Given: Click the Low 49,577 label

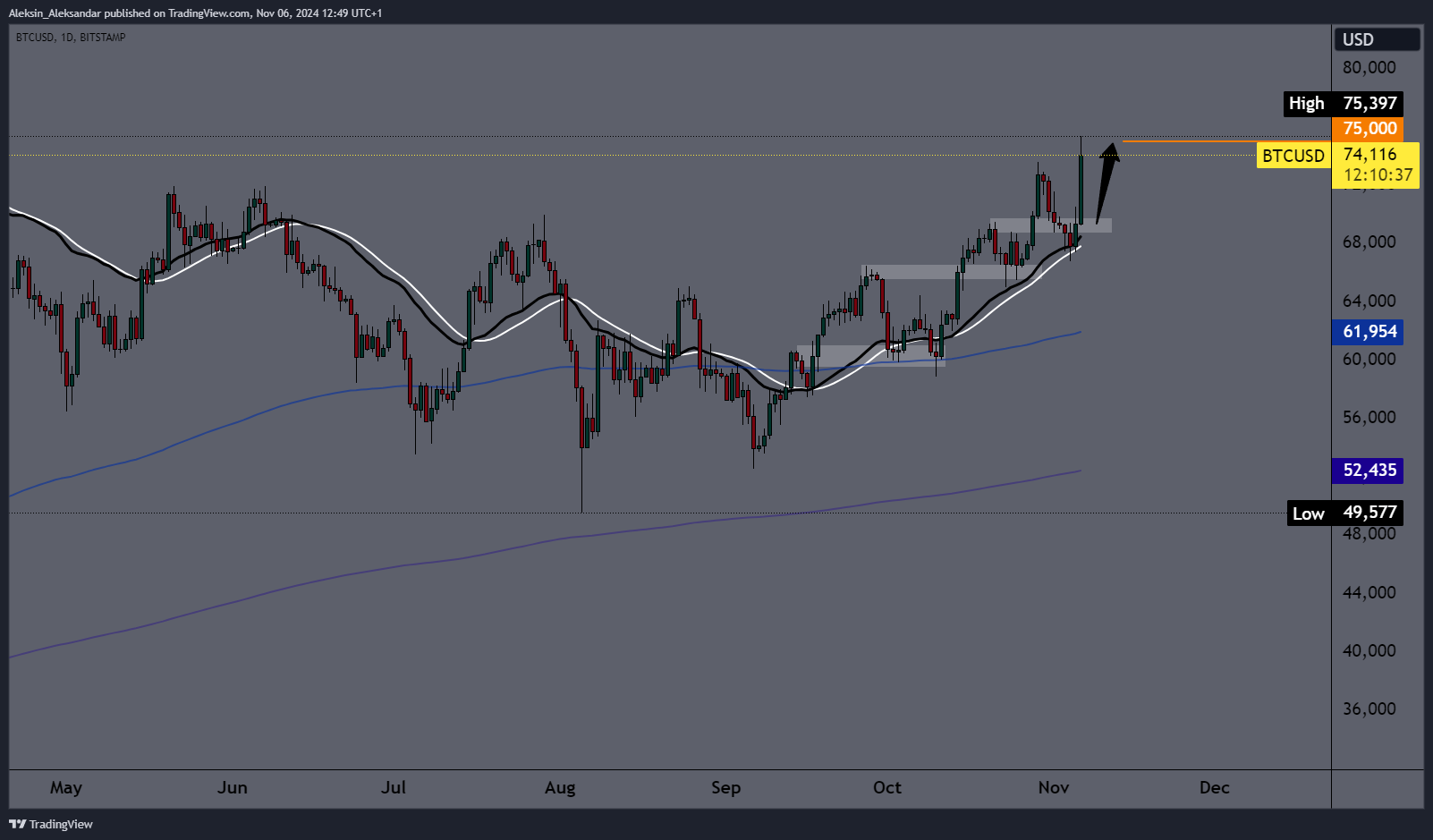Looking at the screenshot, I should [1344, 513].
